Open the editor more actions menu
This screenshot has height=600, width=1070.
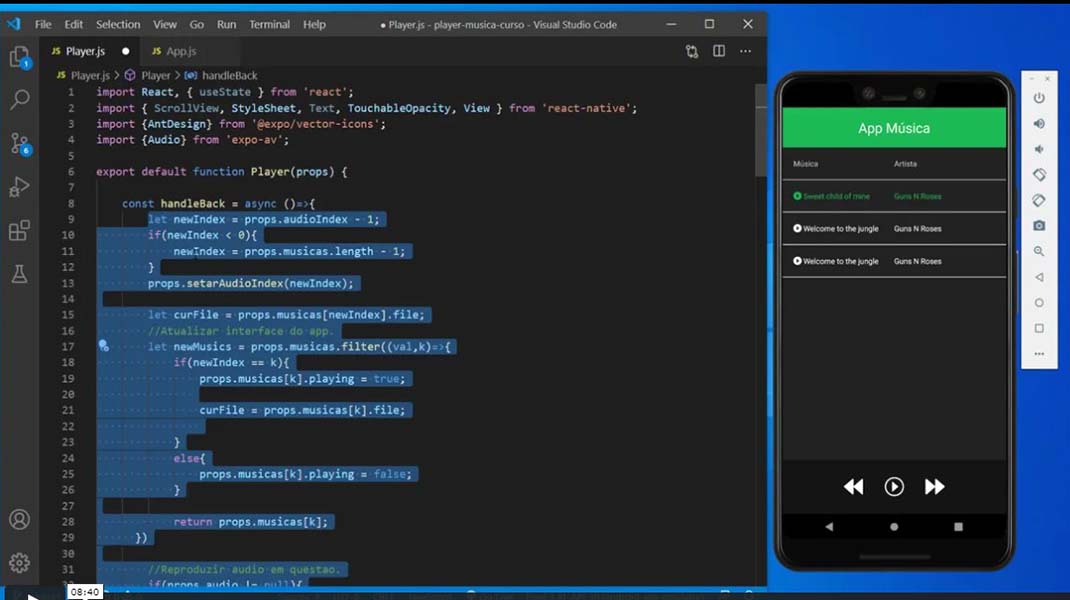point(745,51)
